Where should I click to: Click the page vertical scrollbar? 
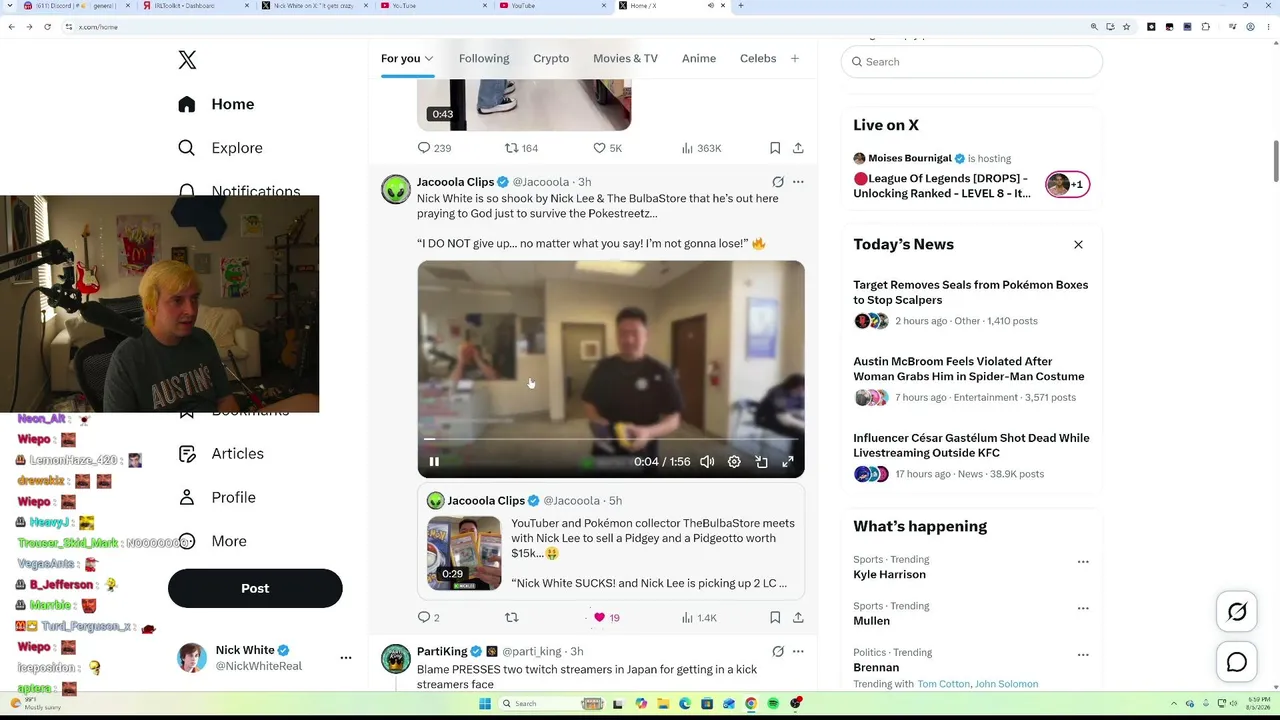(x=1275, y=160)
